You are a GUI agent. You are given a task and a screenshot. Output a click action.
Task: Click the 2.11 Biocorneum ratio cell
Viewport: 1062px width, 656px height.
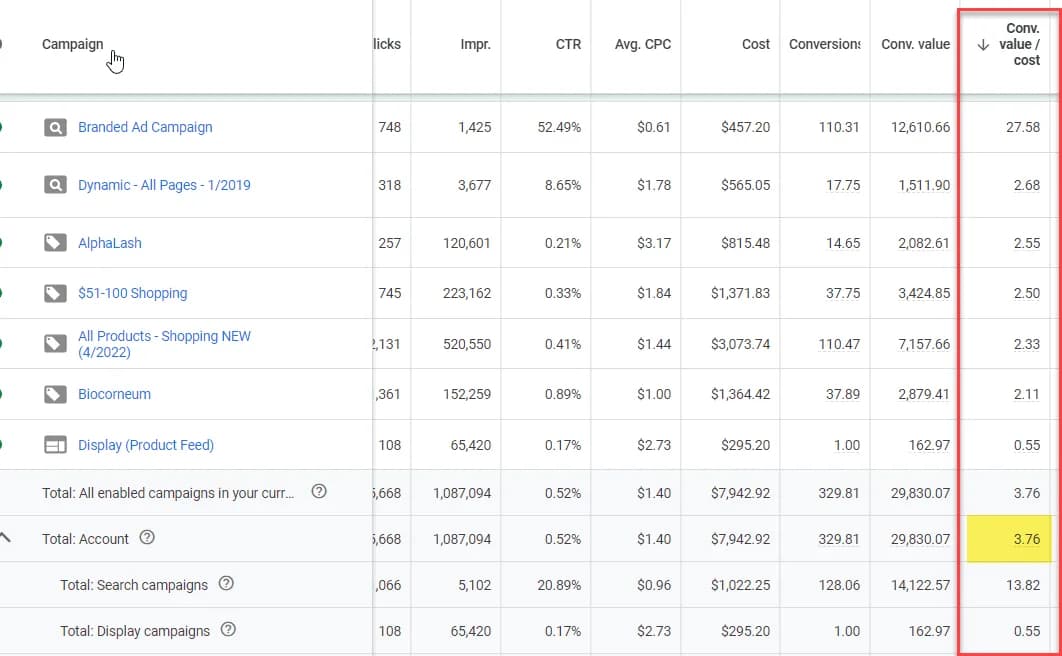1027,394
